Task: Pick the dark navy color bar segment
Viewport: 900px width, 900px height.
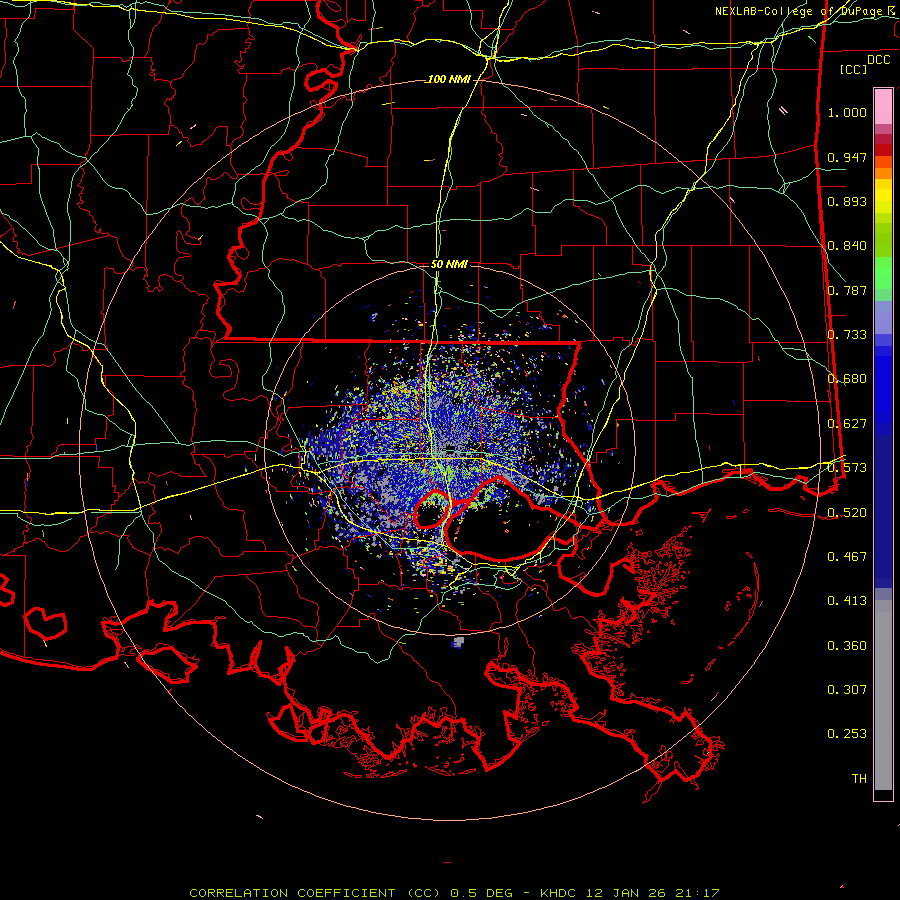Action: pyautogui.click(x=883, y=511)
